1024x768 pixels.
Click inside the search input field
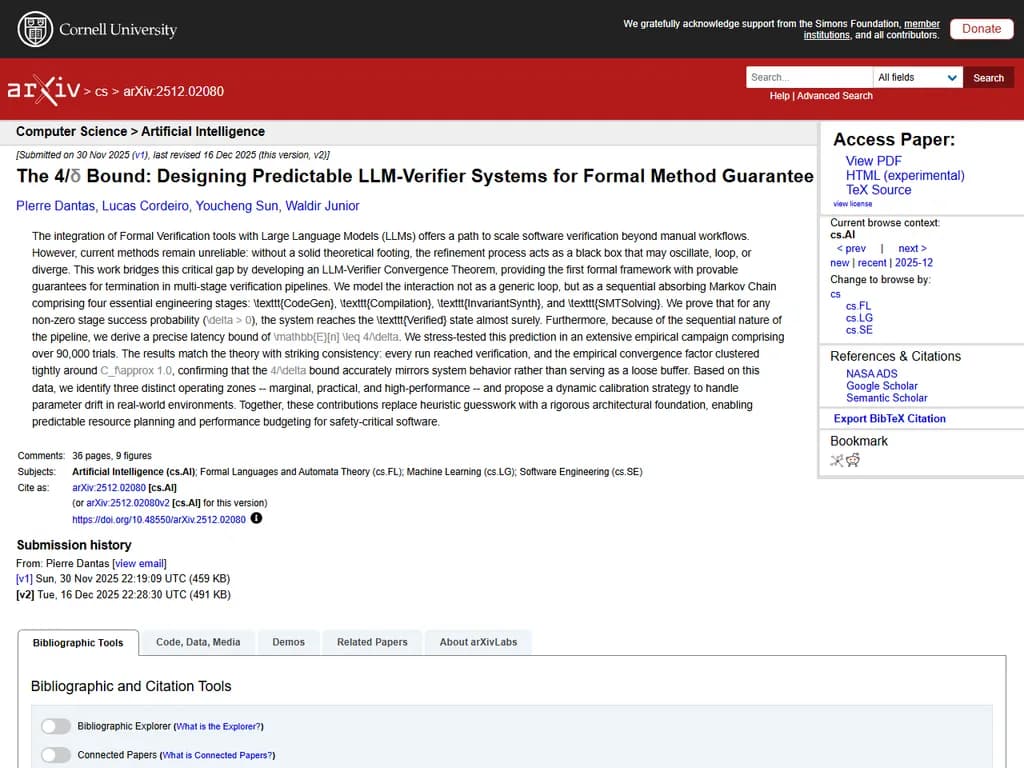(x=808, y=77)
